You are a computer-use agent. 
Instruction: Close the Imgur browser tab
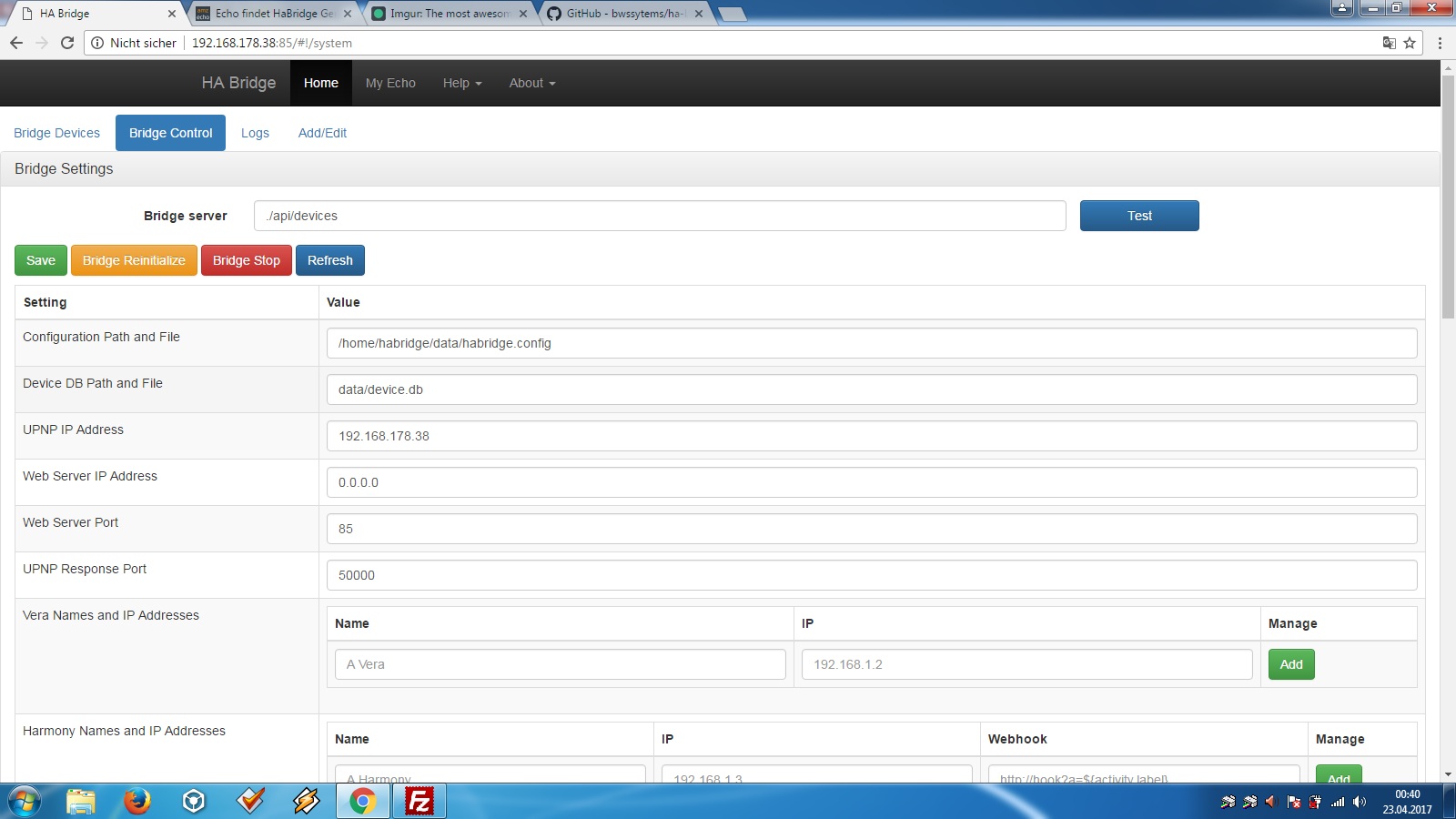click(x=523, y=14)
